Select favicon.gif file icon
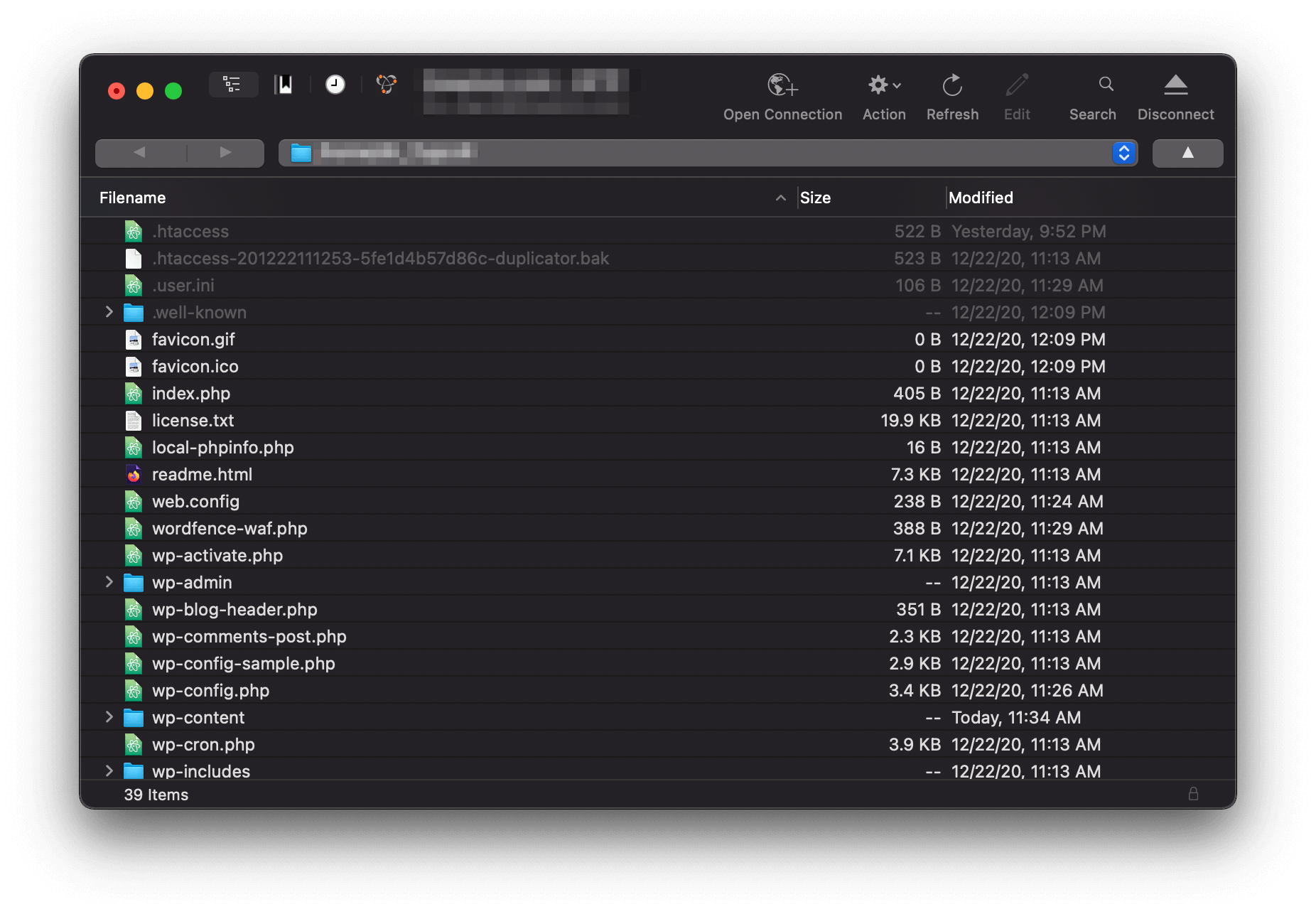 134,339
